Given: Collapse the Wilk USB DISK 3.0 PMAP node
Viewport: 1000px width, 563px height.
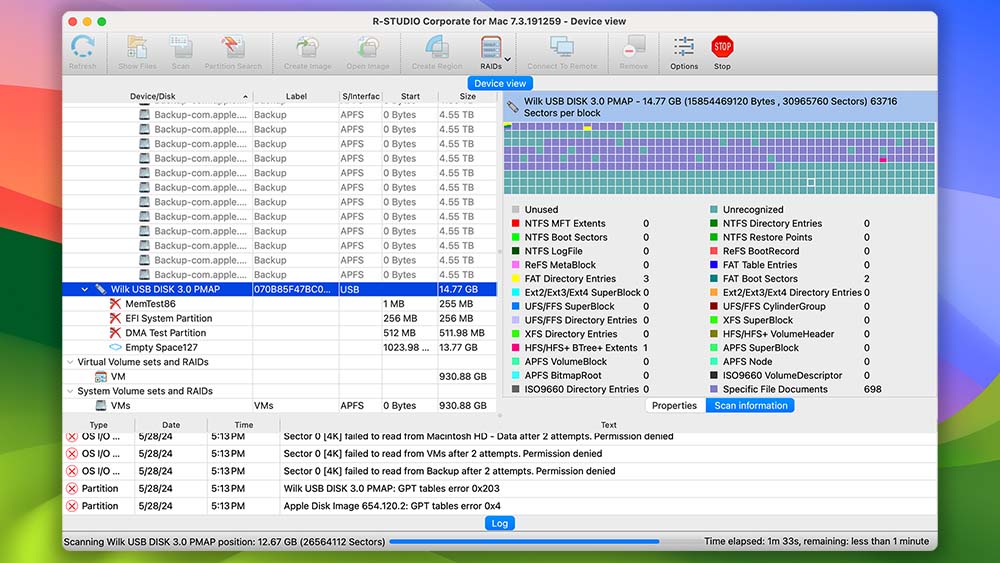Looking at the screenshot, I should pos(84,289).
